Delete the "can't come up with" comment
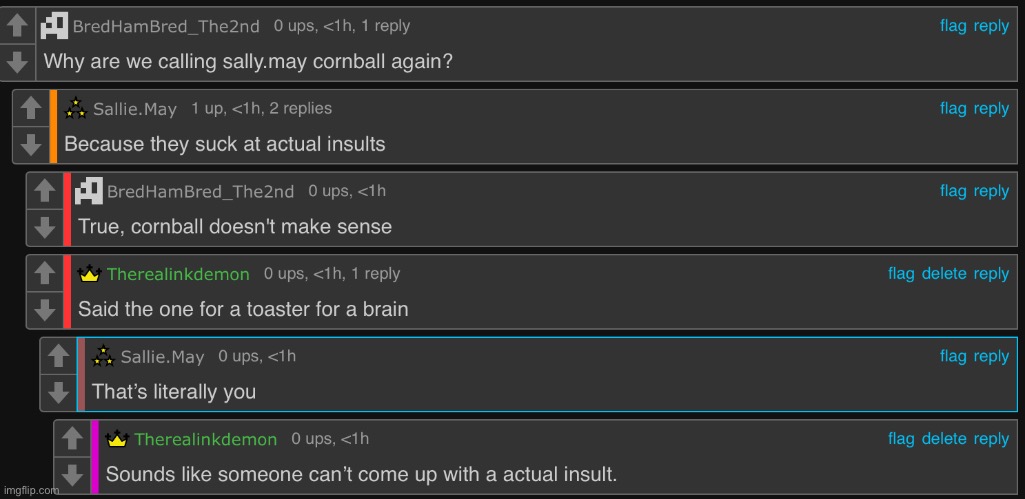 944,438
